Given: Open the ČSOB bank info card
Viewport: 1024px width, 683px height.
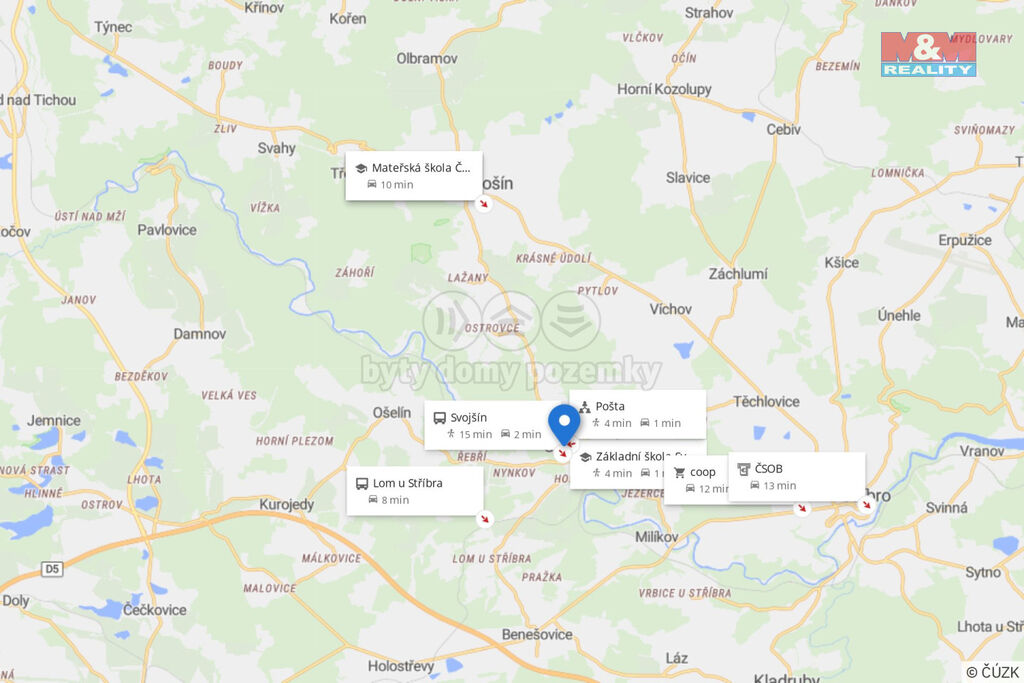Looking at the screenshot, I should 797,477.
